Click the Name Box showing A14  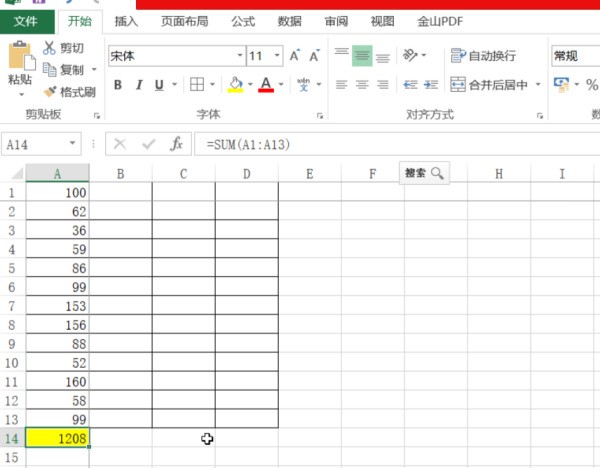point(34,144)
